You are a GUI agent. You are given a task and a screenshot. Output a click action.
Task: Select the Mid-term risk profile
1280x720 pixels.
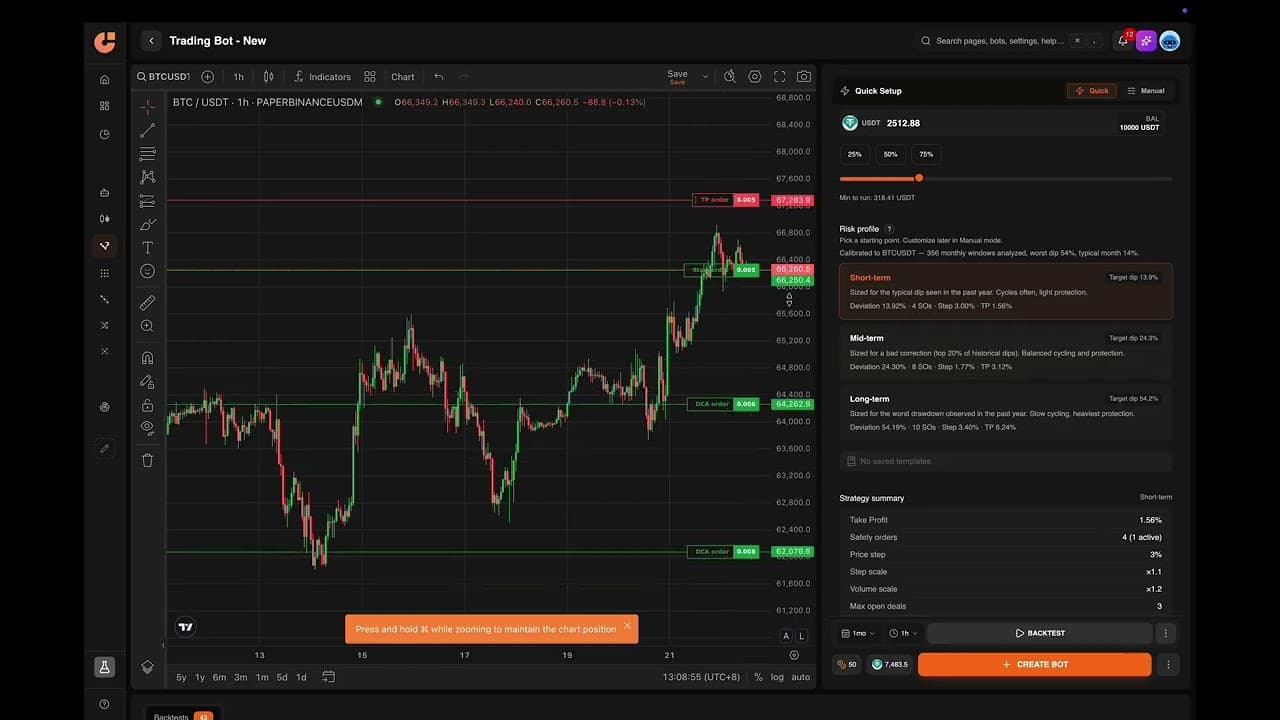pos(1005,352)
